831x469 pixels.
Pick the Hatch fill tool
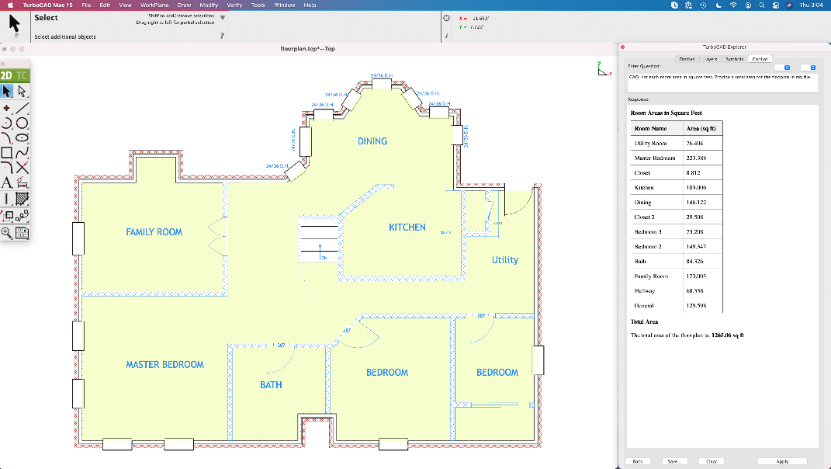pos(22,199)
